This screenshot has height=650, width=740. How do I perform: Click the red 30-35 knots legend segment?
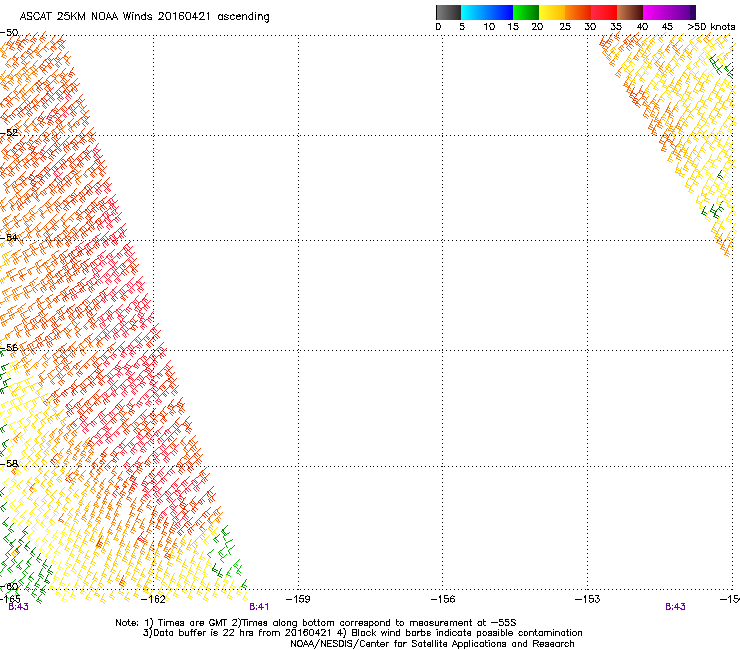click(x=604, y=12)
